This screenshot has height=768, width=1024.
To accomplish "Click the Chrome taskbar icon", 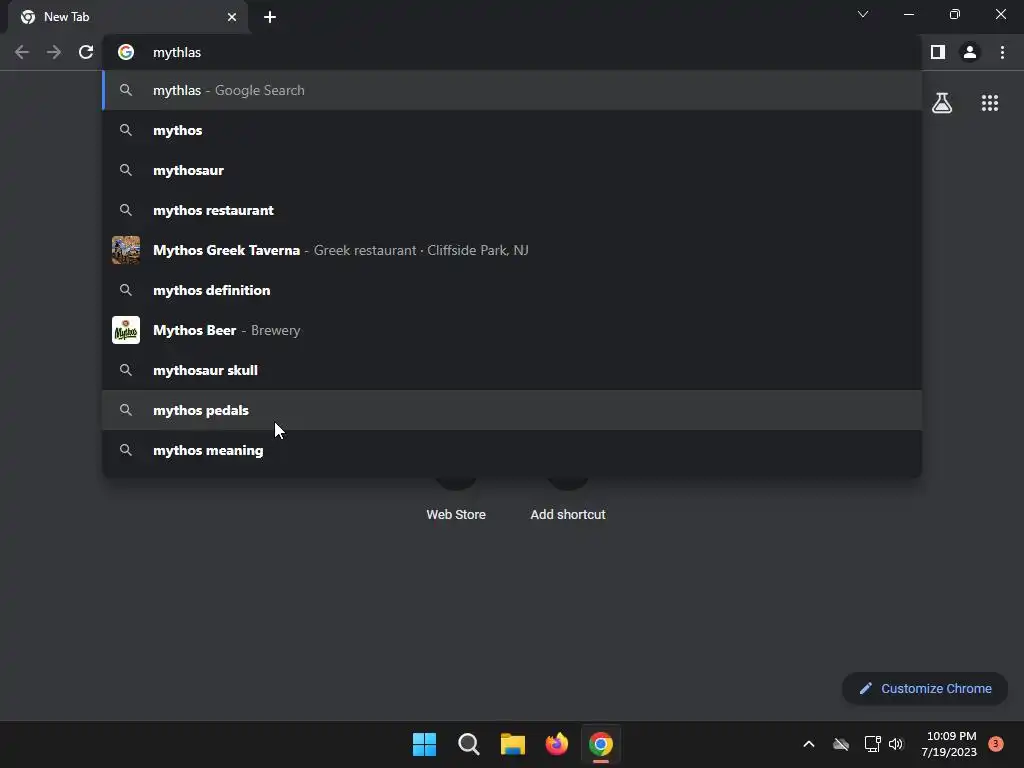I will [601, 744].
